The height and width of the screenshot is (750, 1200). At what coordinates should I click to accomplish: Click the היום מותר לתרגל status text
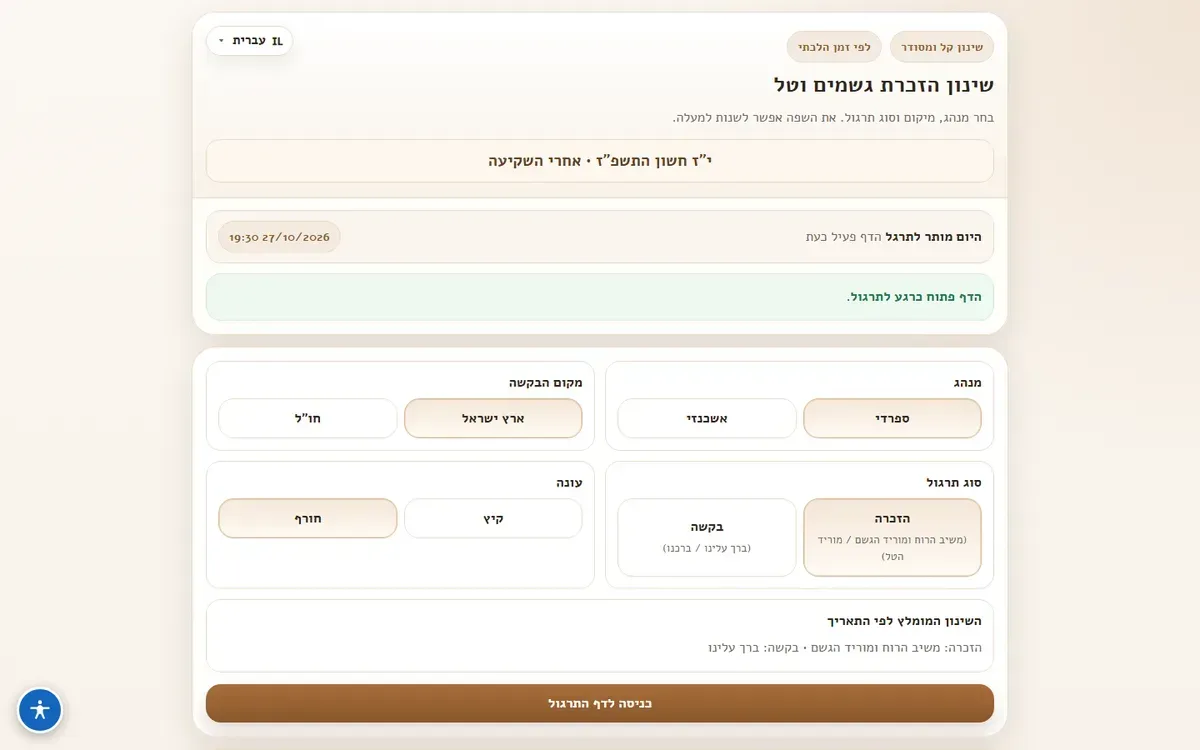pyautogui.click(x=933, y=237)
